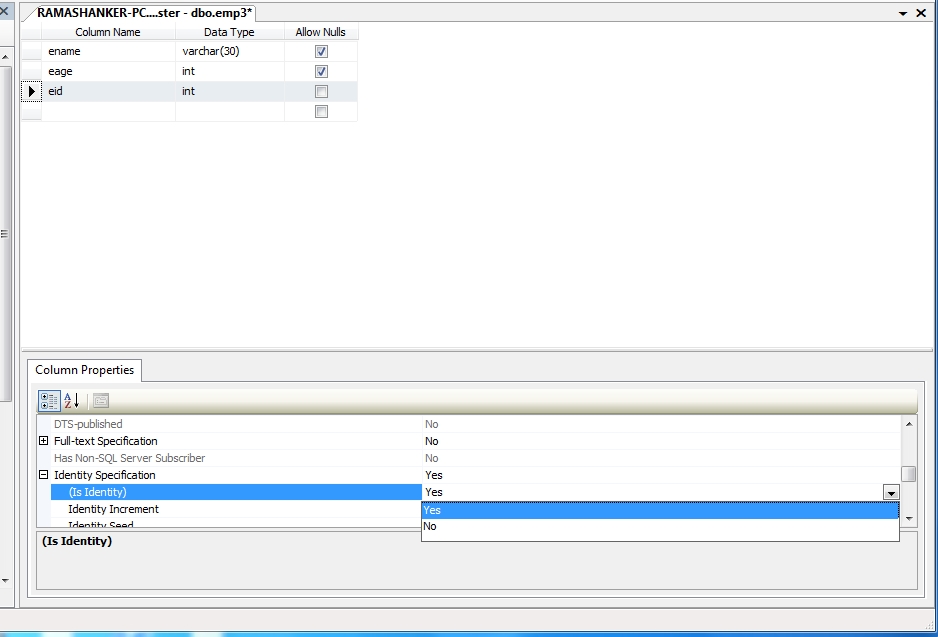Screen dimensions: 938x637
Task: Select the Categorized view icon in Column Properties
Action: pyautogui.click(x=48, y=400)
